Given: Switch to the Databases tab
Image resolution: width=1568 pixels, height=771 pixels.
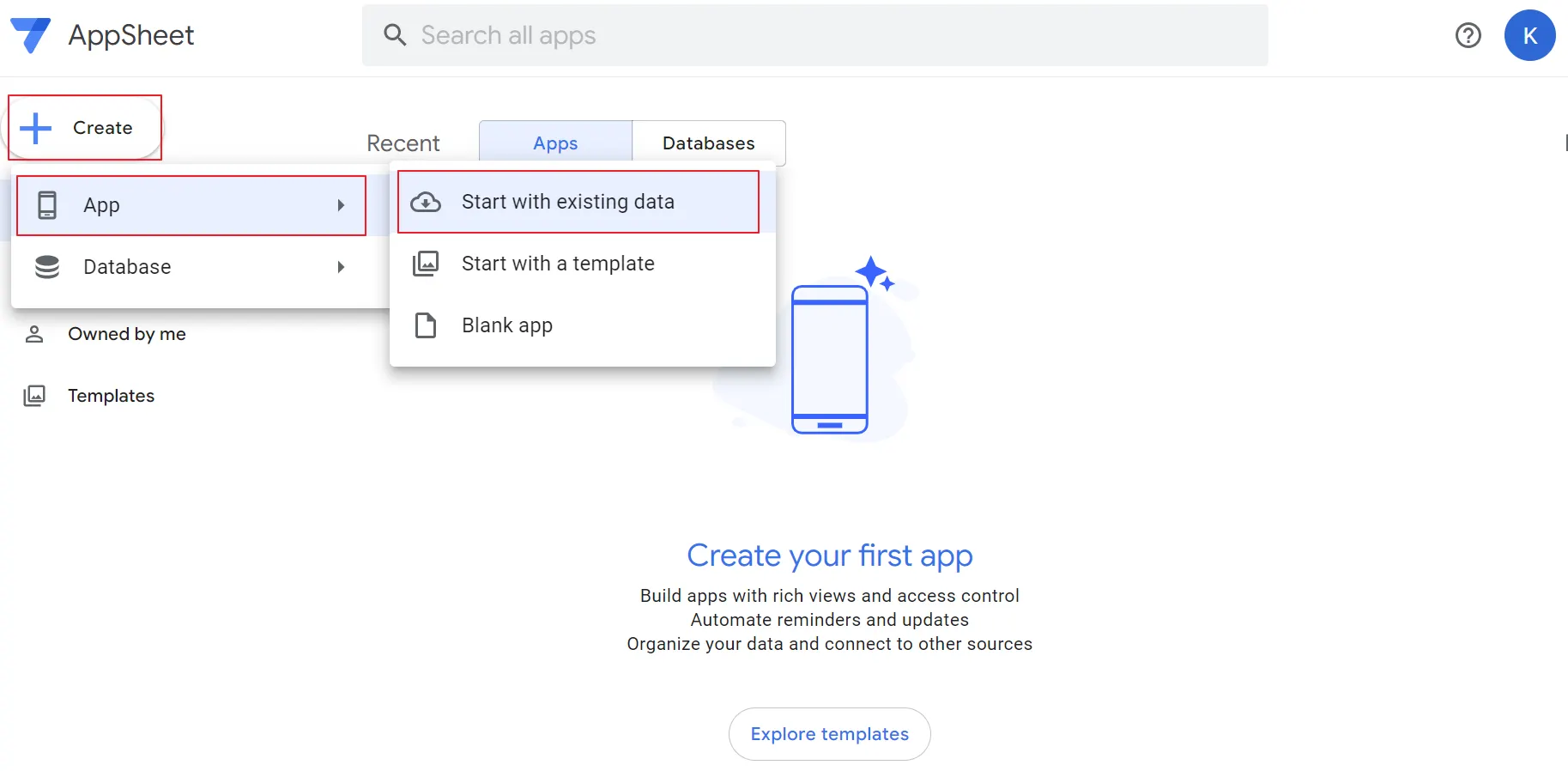Looking at the screenshot, I should (x=708, y=143).
